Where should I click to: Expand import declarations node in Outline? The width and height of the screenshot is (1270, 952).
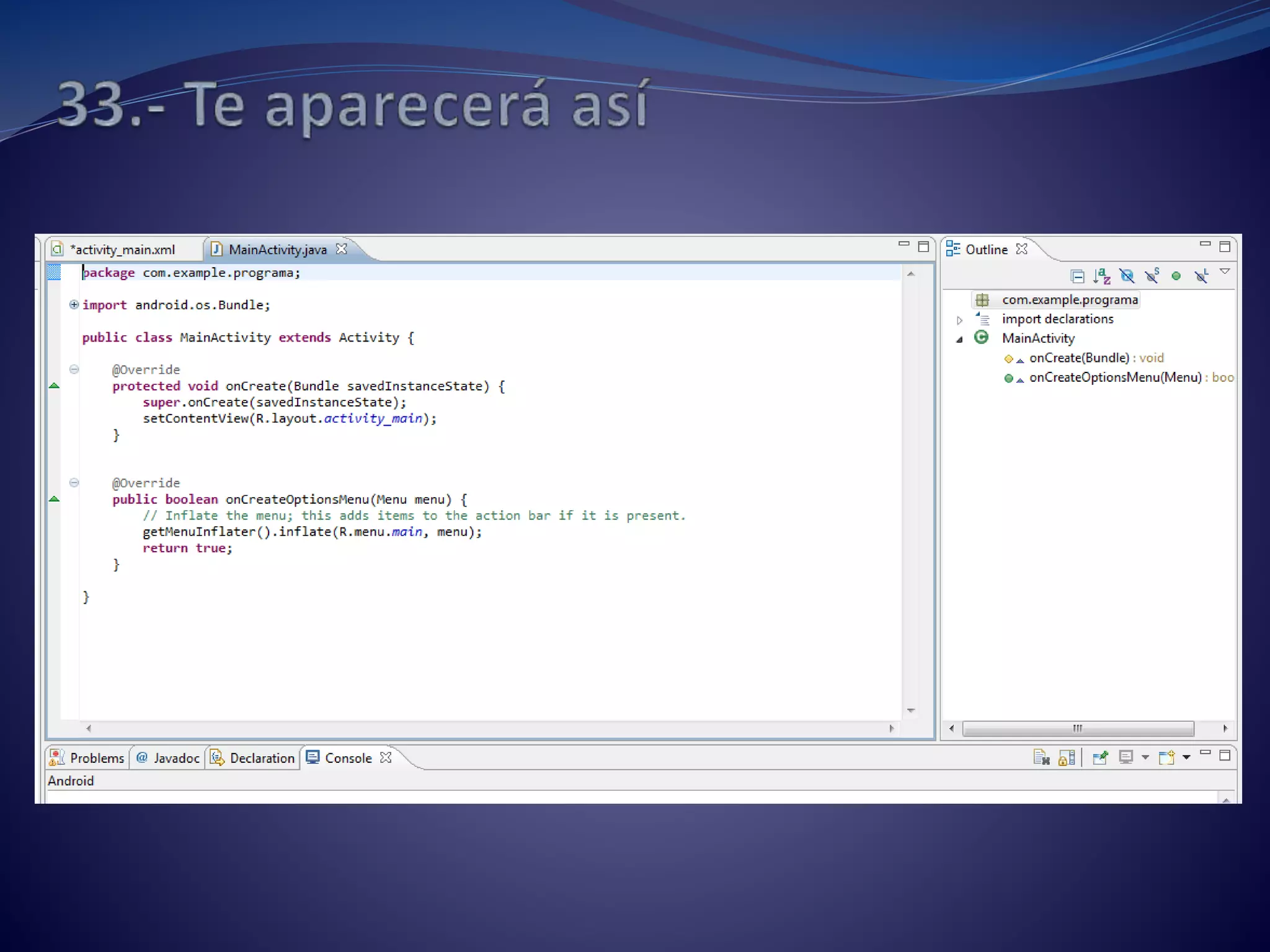[x=959, y=320]
